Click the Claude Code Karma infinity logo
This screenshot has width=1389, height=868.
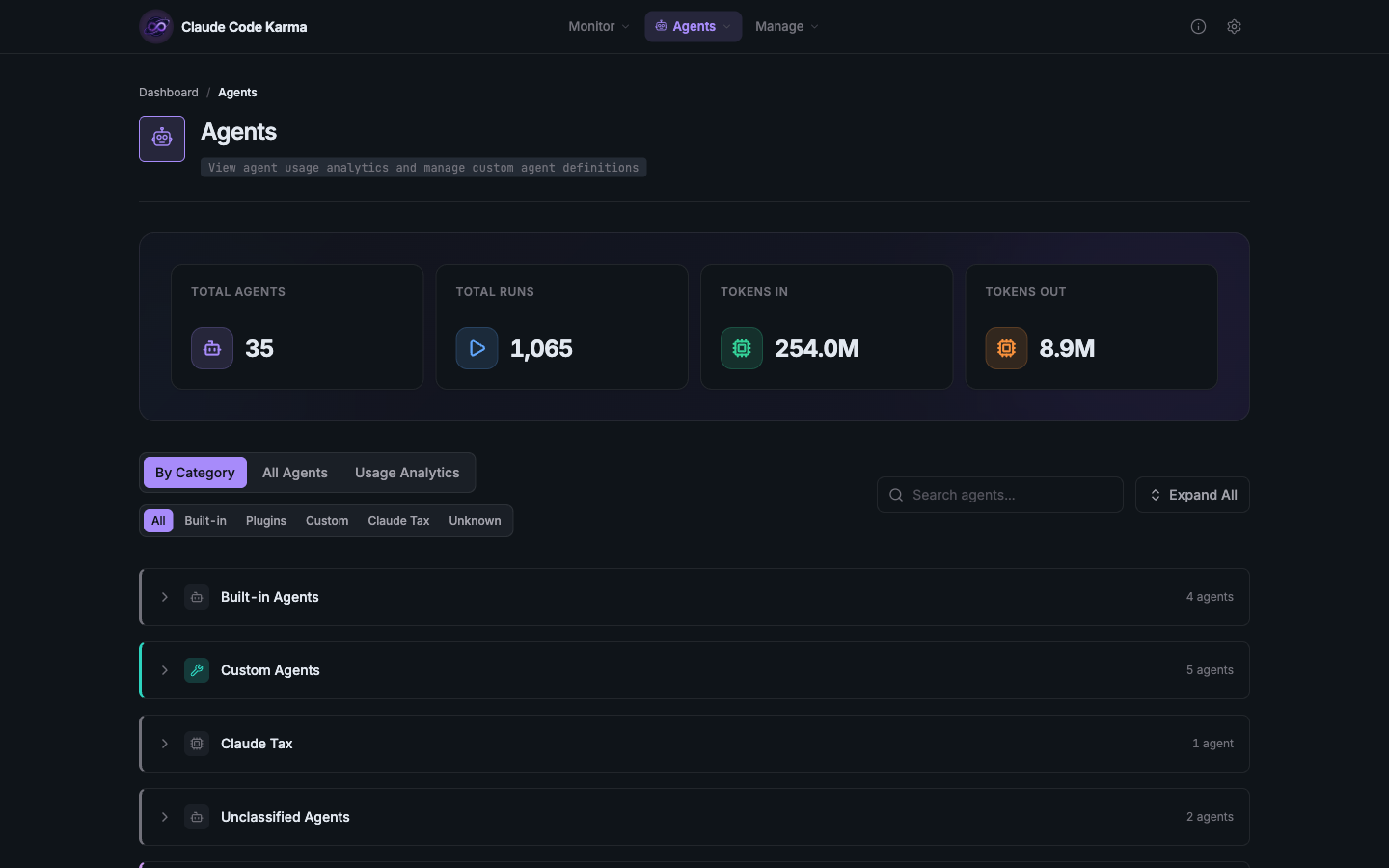pyautogui.click(x=156, y=27)
